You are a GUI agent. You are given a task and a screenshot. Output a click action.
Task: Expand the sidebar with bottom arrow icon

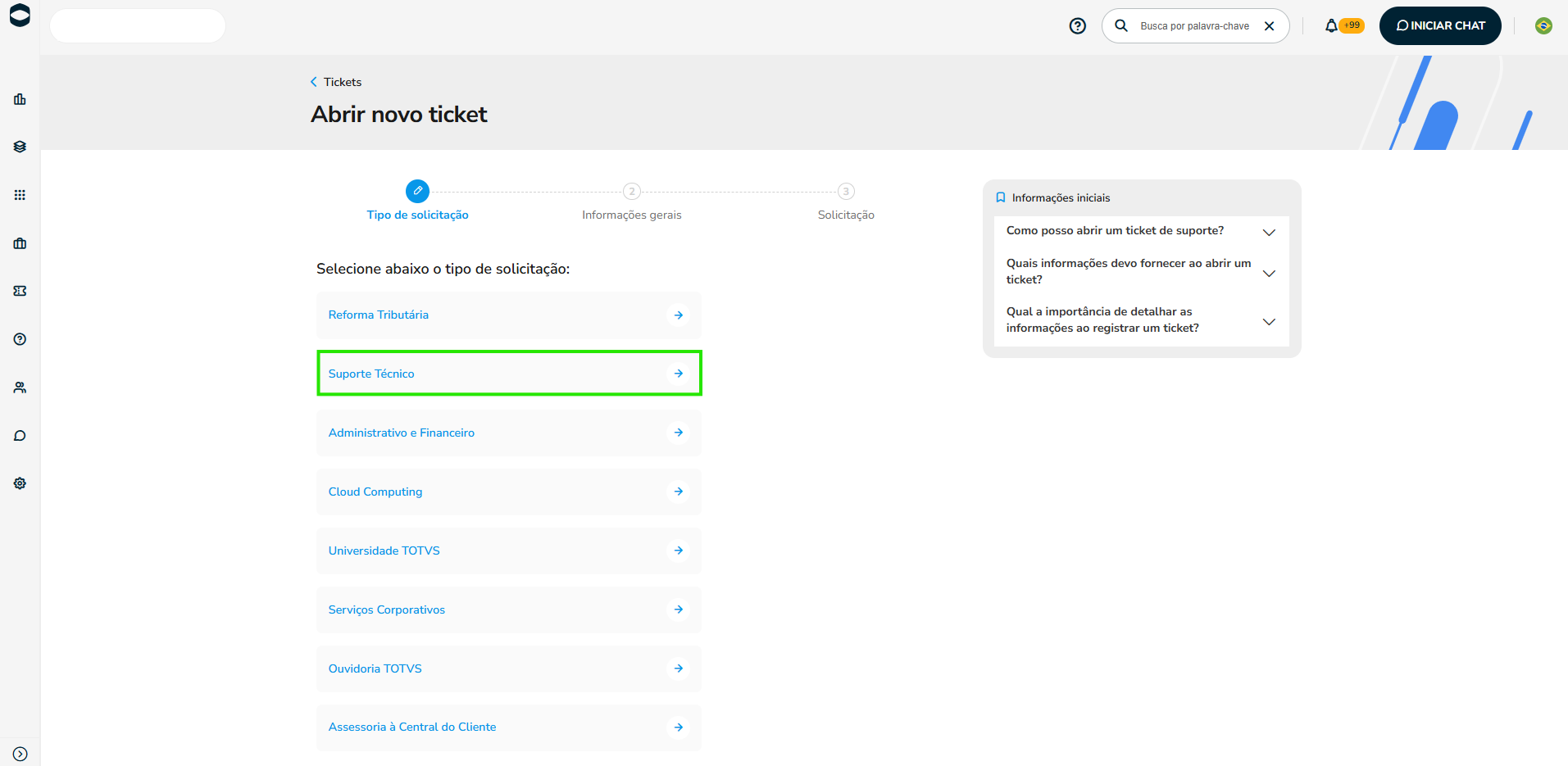tap(20, 754)
